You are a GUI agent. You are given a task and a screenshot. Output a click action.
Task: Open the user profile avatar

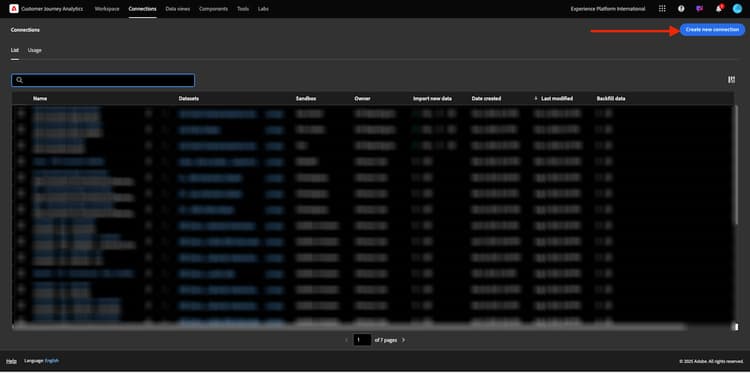(737, 9)
